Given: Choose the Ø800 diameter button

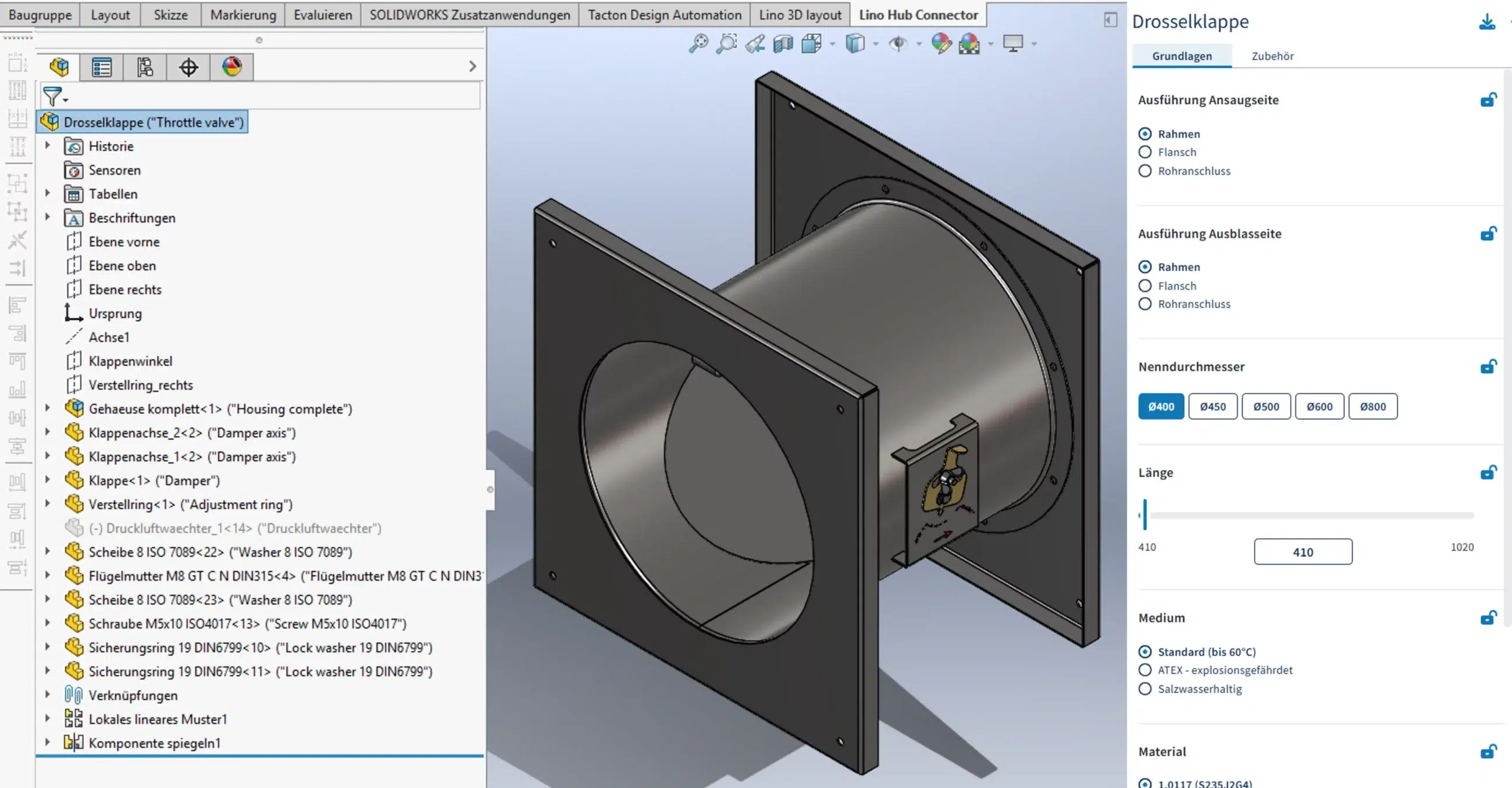Looking at the screenshot, I should click(1373, 407).
